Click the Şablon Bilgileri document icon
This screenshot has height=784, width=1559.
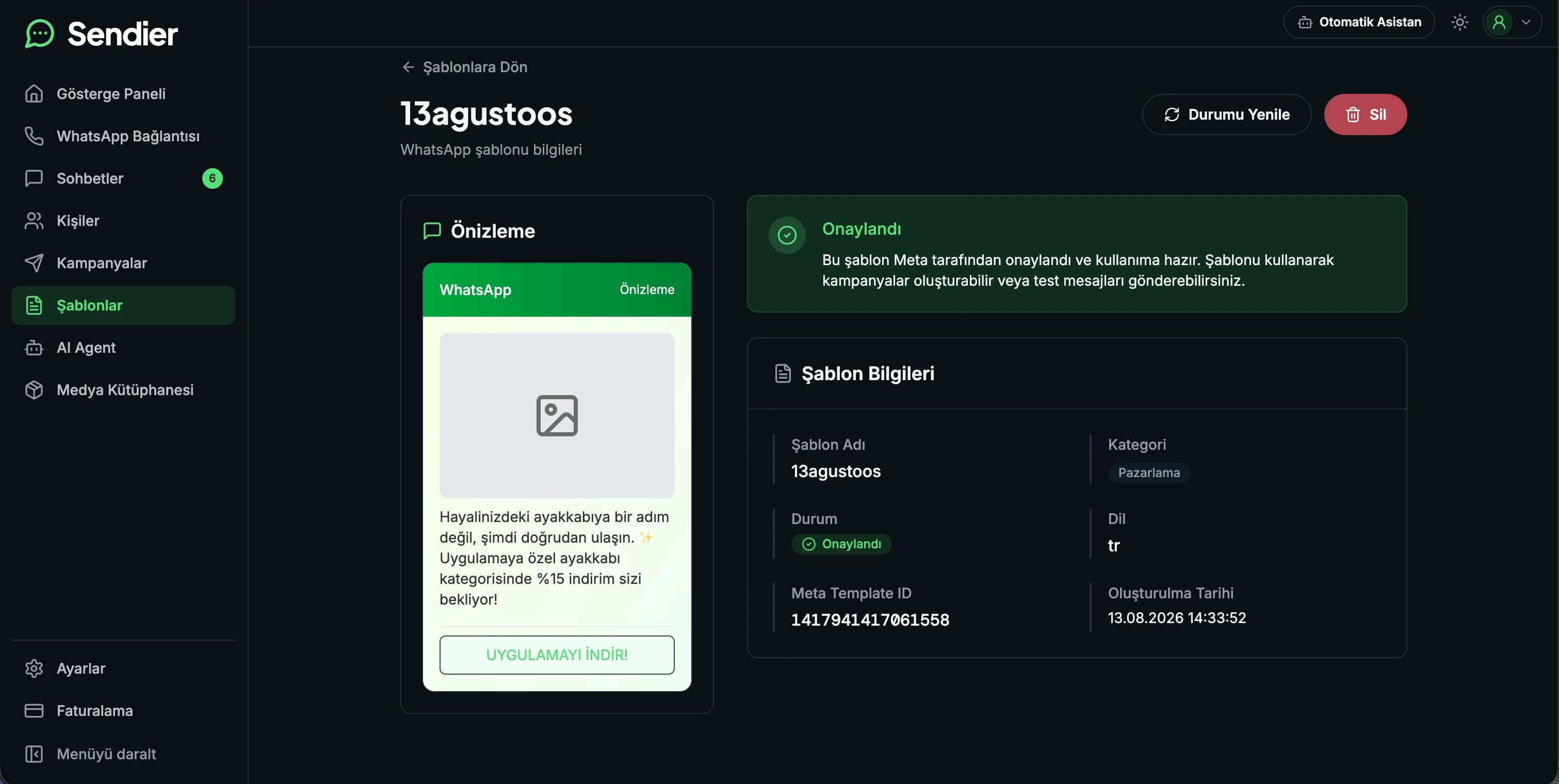point(783,373)
